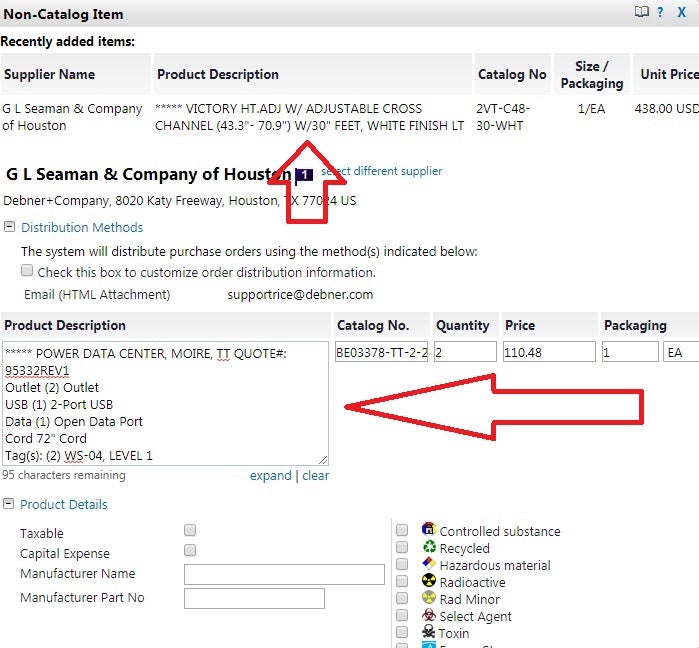Image resolution: width=699 pixels, height=648 pixels.
Task: Click the textarea resize handle corner
Action: (323, 460)
